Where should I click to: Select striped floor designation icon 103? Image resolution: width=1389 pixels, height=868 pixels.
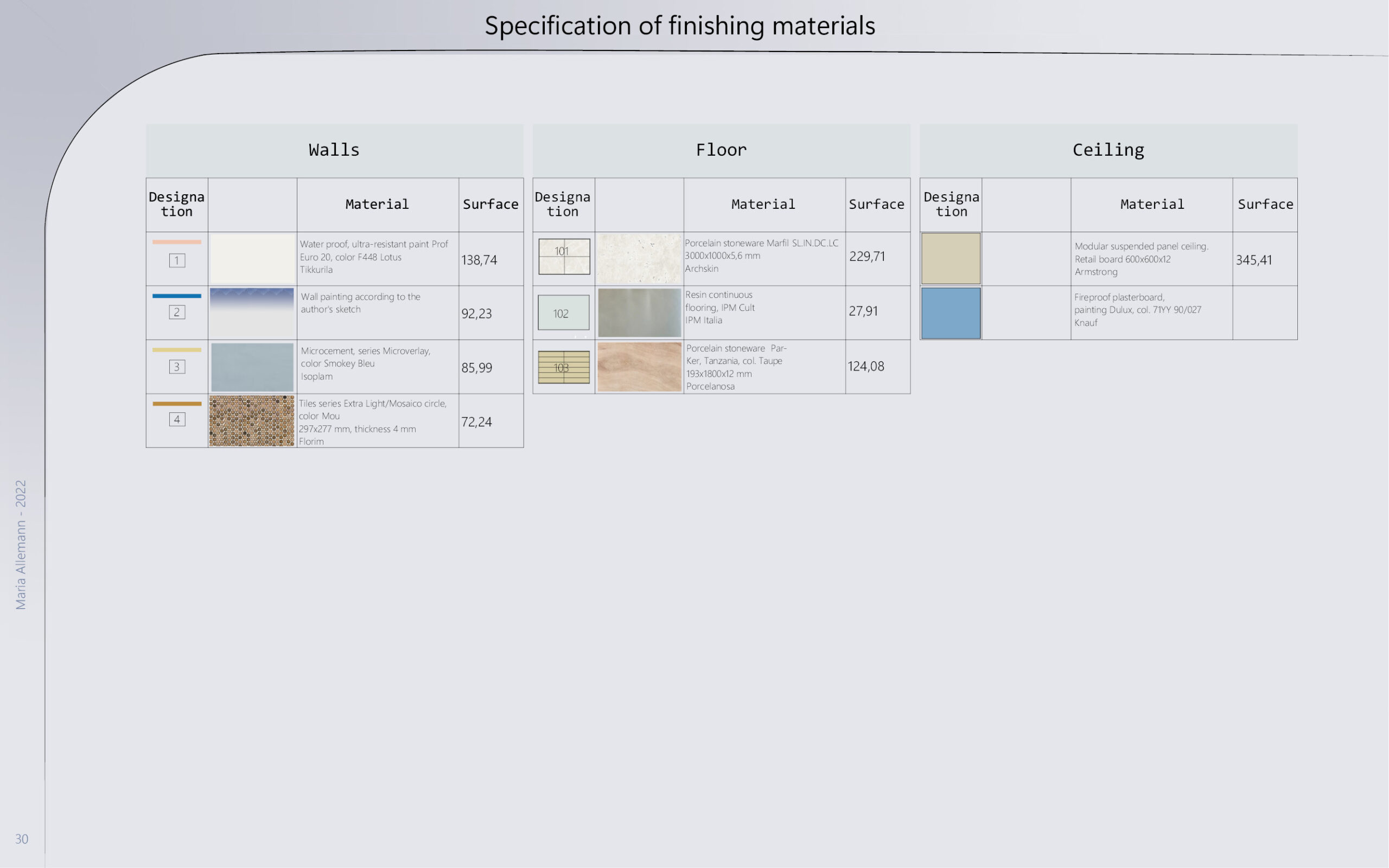[x=563, y=367]
